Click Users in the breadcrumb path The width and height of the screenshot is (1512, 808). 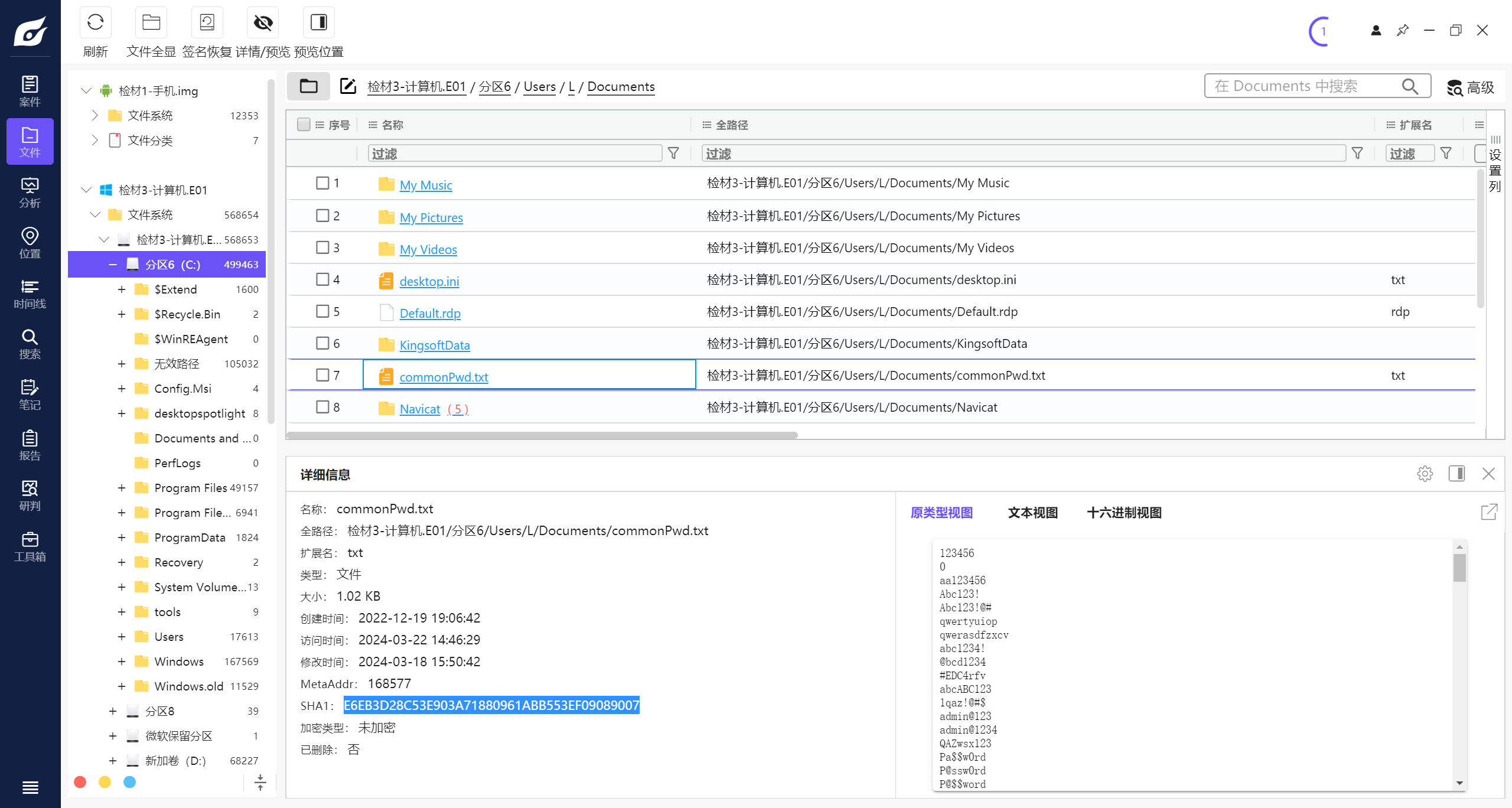coord(539,87)
